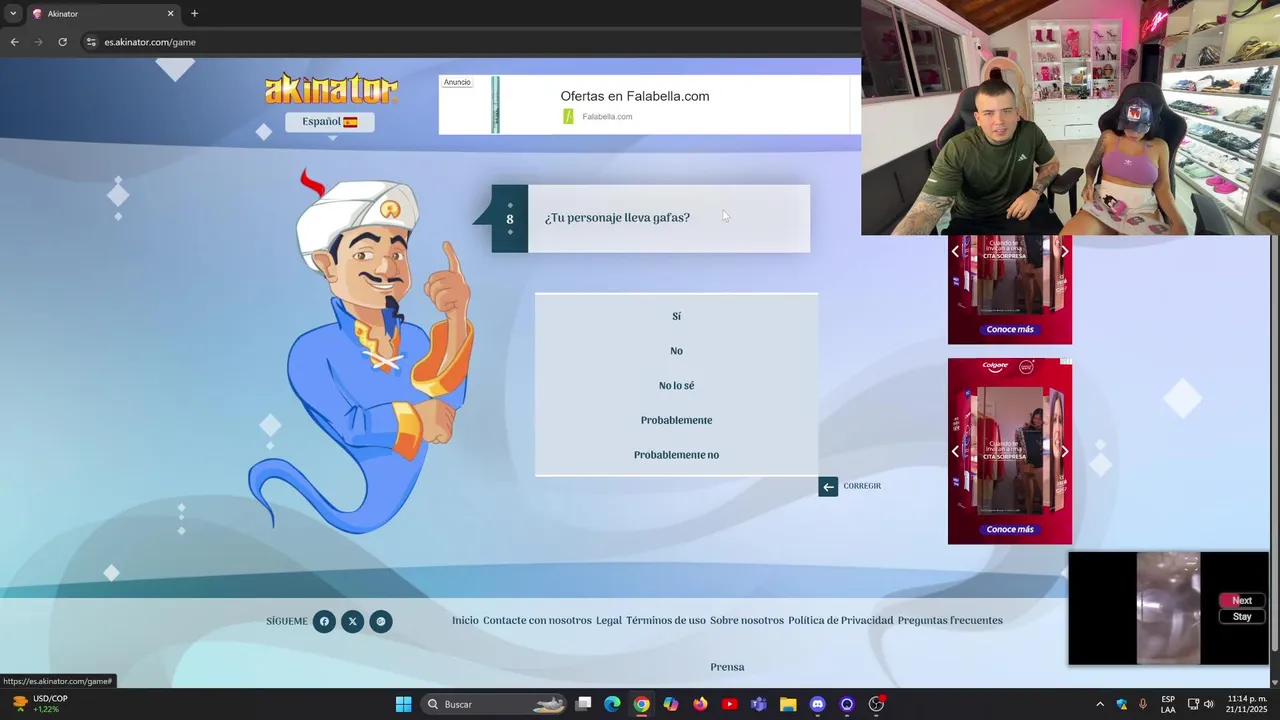Screen dimensions: 1280x720
Task: Click "Conoce más" on the lower Colgate ad
Action: (x=1010, y=529)
